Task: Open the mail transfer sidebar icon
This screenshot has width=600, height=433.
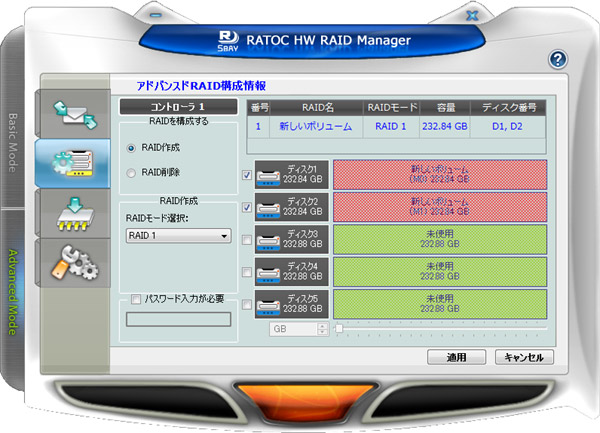Action: [x=75, y=114]
